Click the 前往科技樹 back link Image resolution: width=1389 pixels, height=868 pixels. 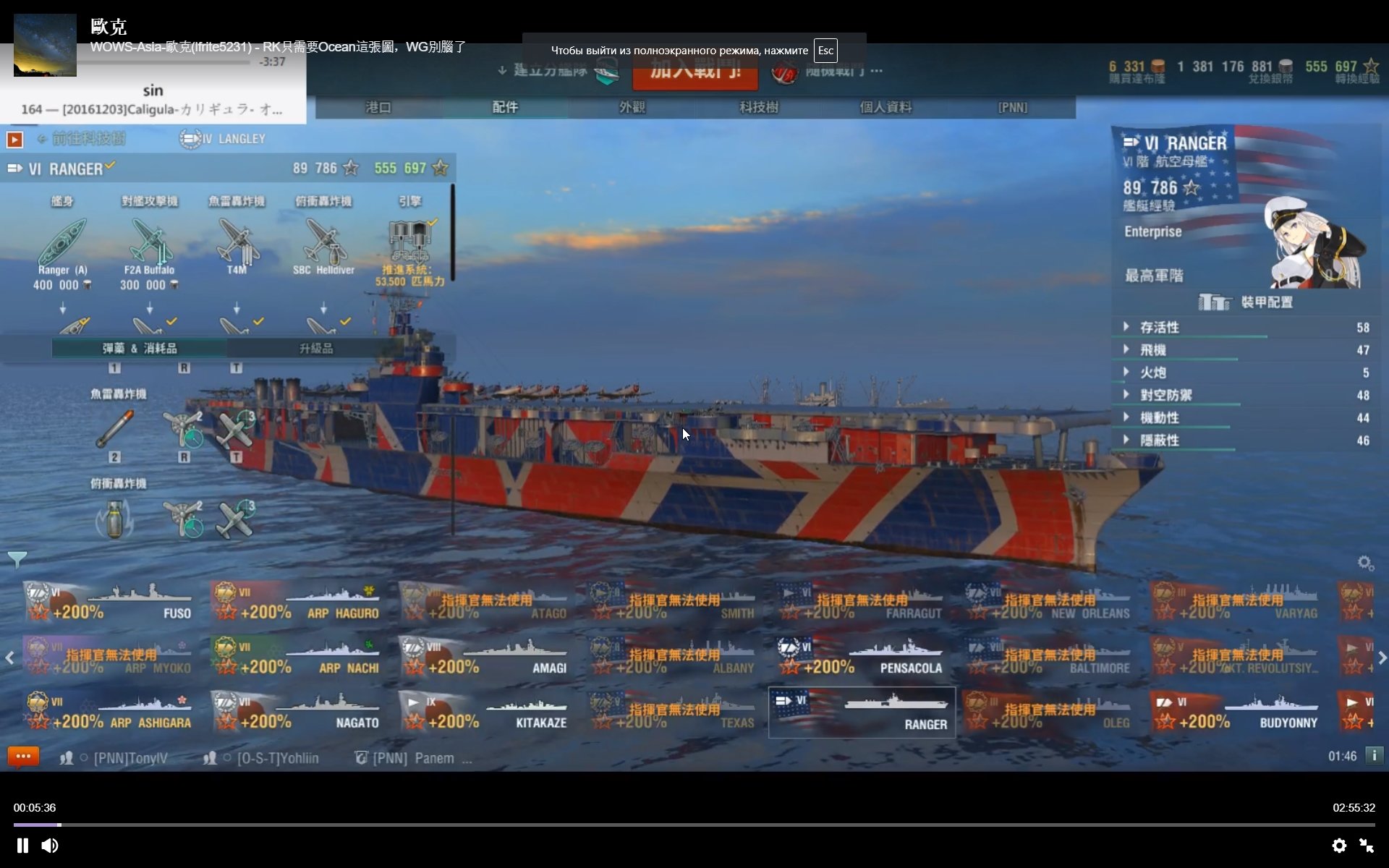click(81, 138)
